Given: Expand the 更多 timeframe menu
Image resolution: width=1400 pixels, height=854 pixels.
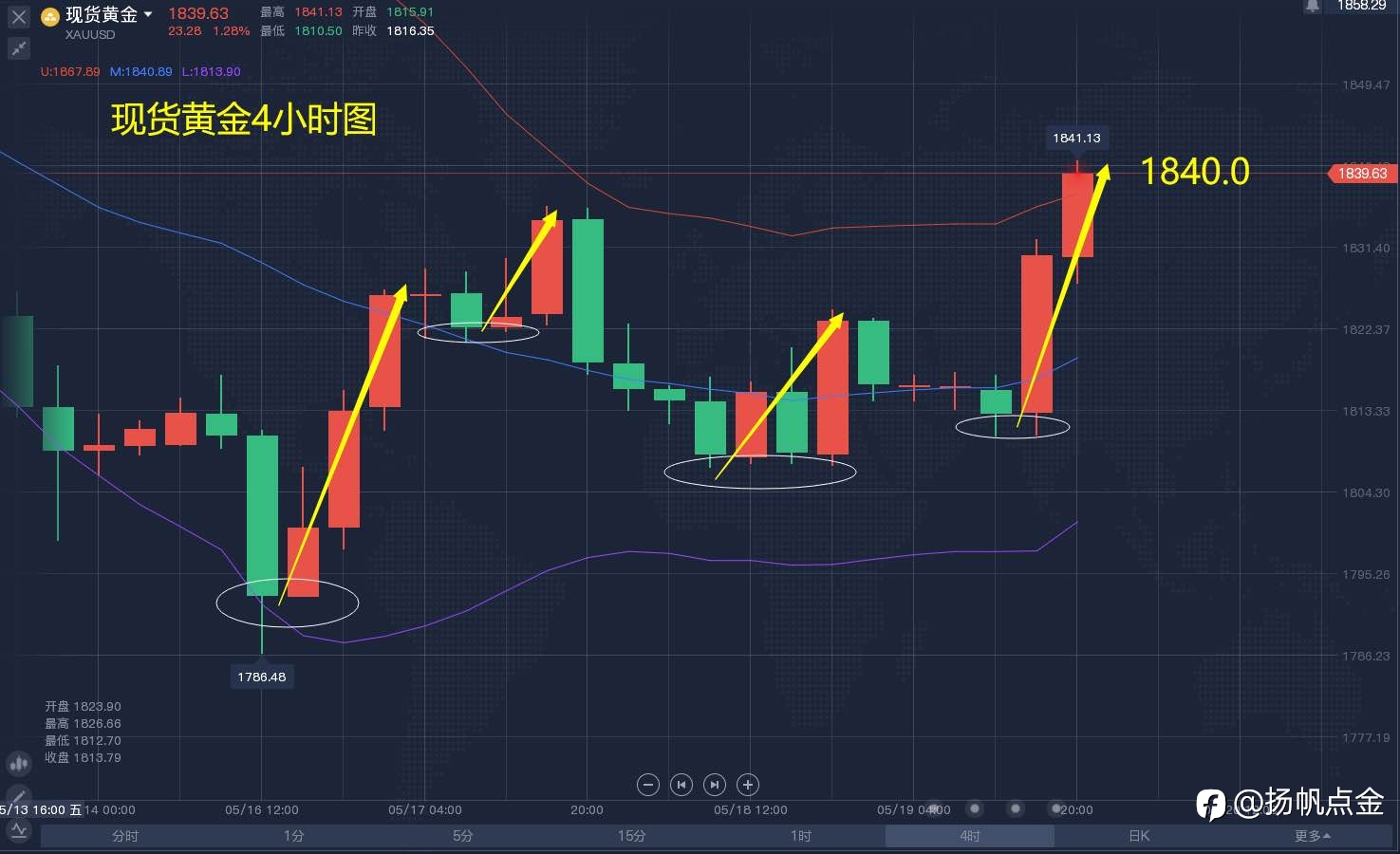Looking at the screenshot, I should [1312, 836].
